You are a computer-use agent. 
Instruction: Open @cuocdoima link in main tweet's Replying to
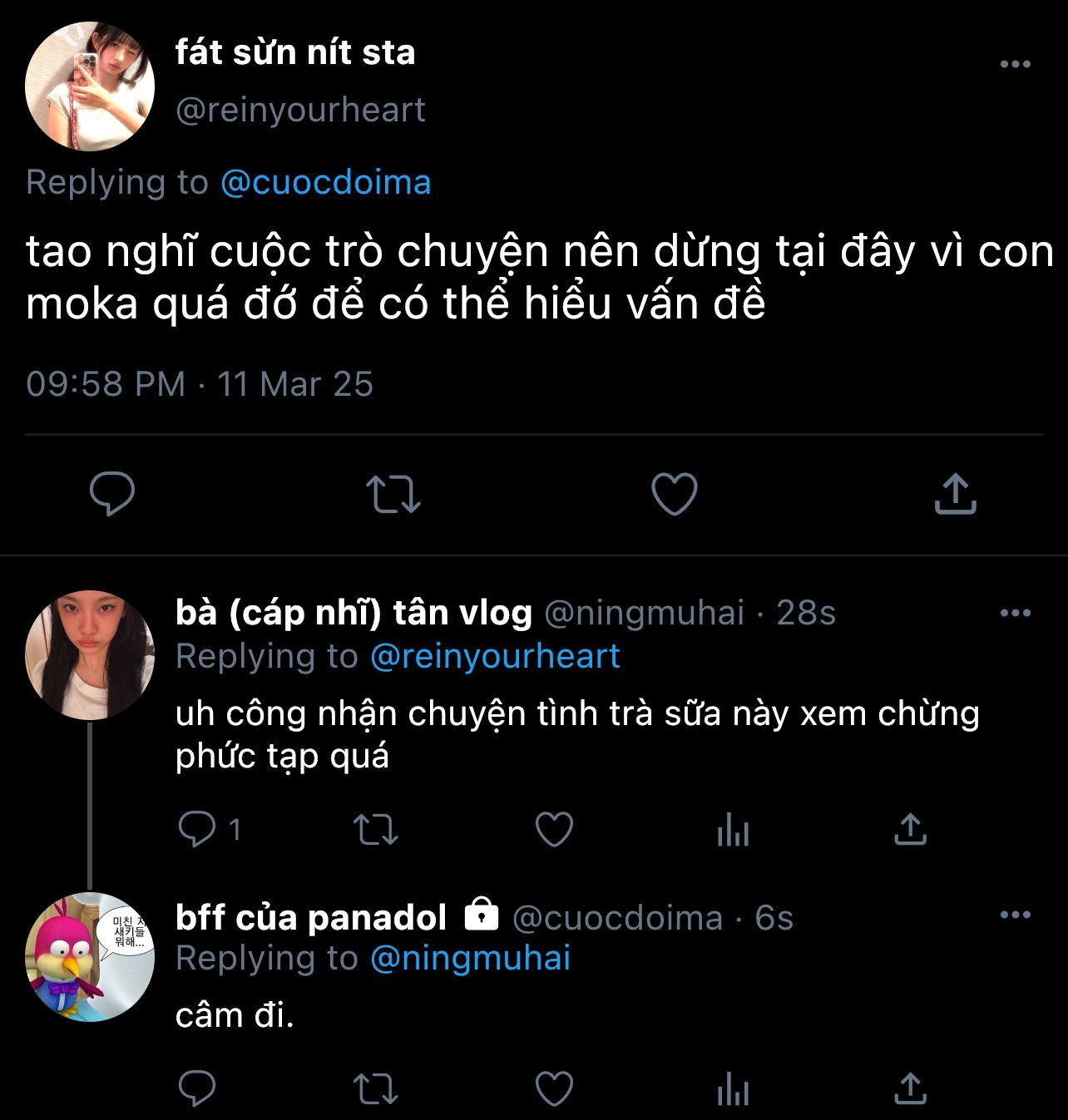pos(325,182)
